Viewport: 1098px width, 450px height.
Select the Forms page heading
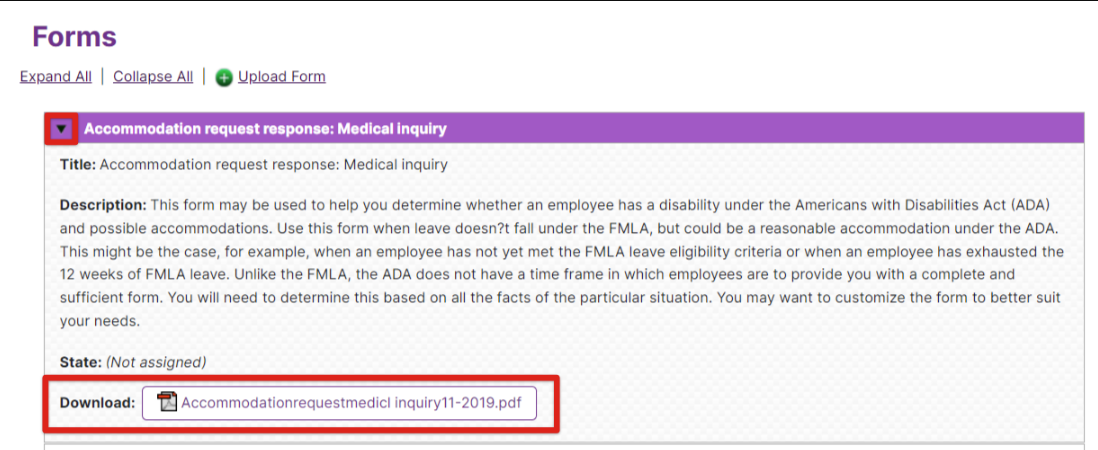[x=74, y=36]
